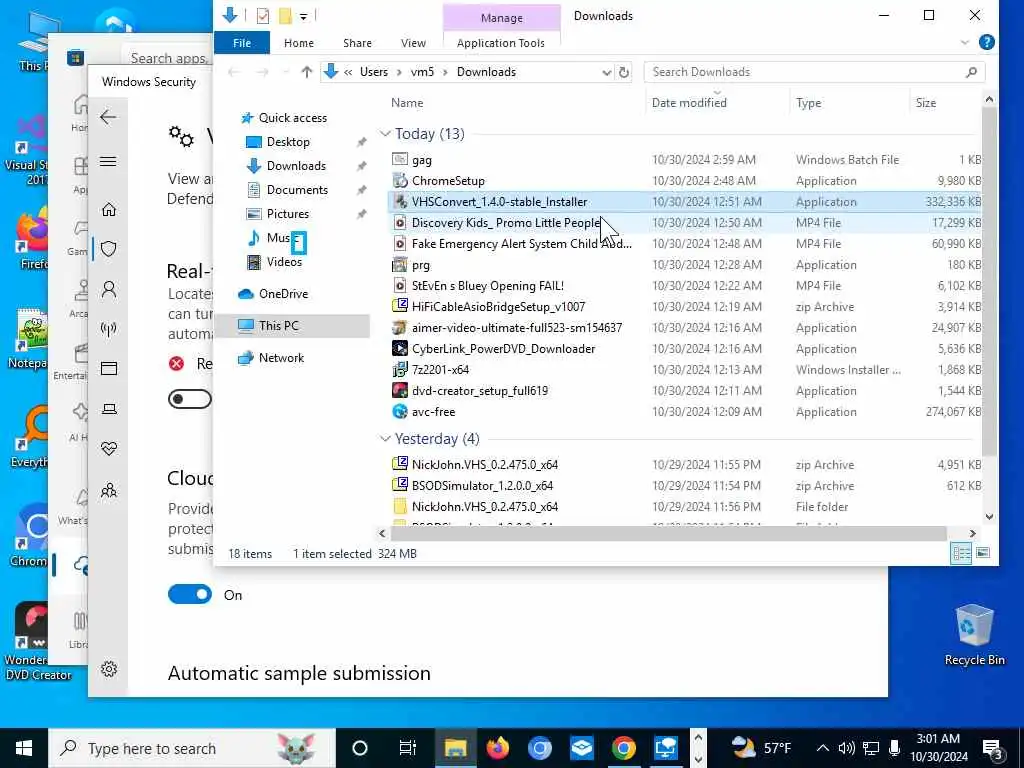
Task: Click vm5 in the breadcrumb path
Action: (x=422, y=72)
